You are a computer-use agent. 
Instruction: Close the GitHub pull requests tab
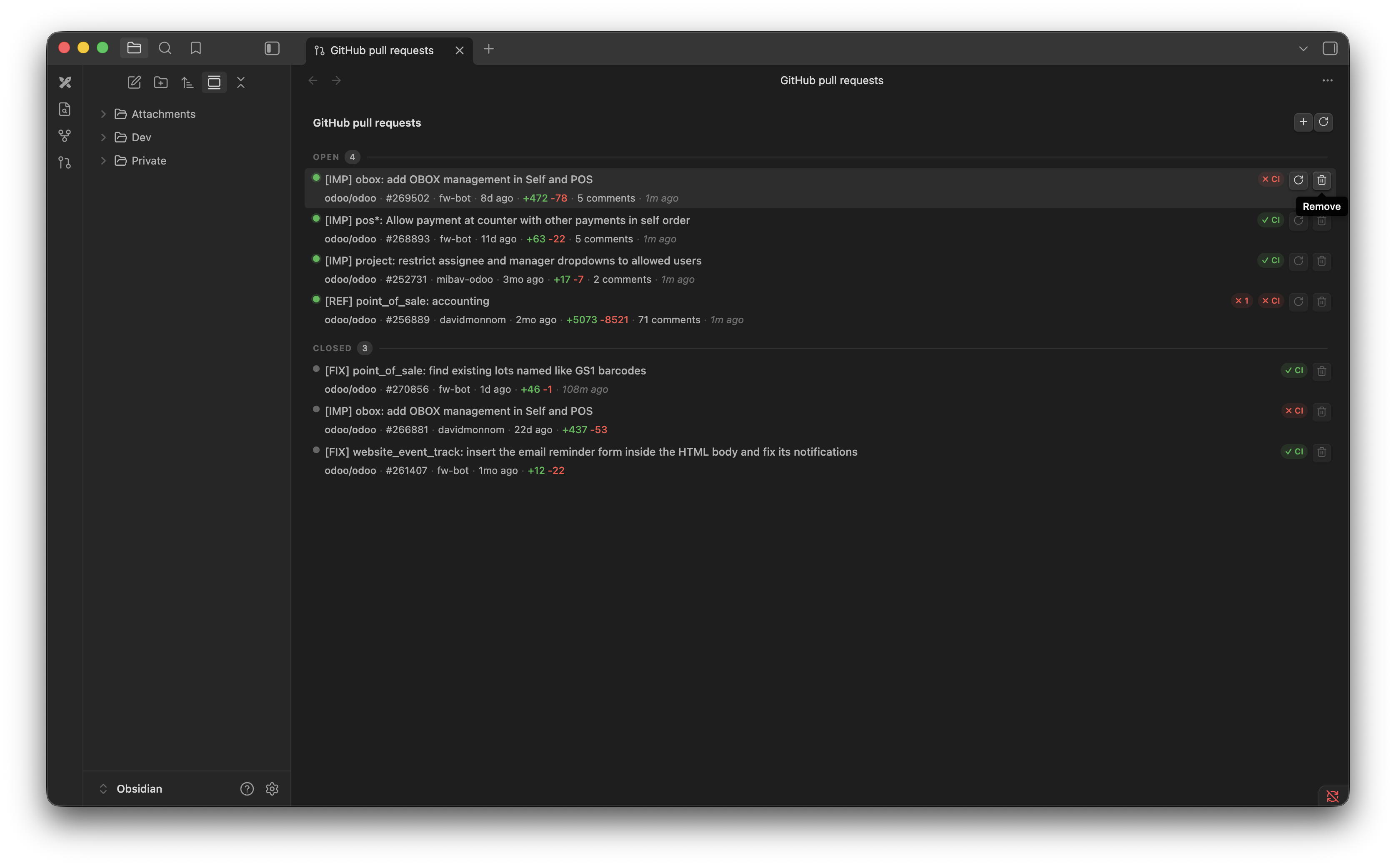pyautogui.click(x=459, y=50)
